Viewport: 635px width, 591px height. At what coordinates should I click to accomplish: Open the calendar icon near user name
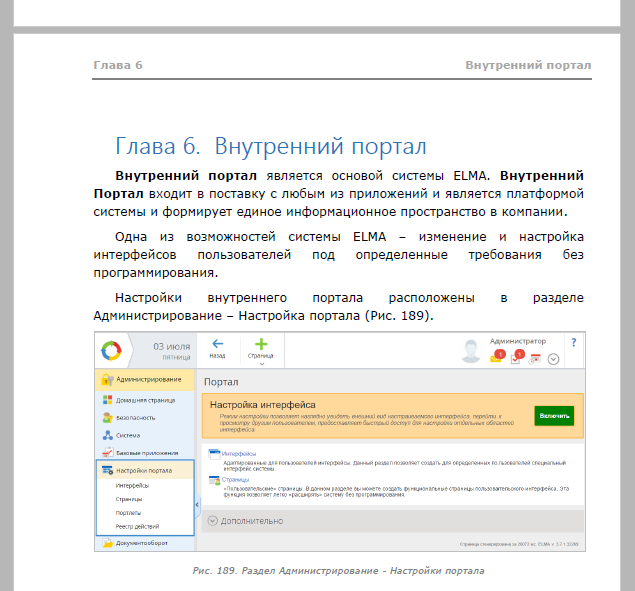535,359
